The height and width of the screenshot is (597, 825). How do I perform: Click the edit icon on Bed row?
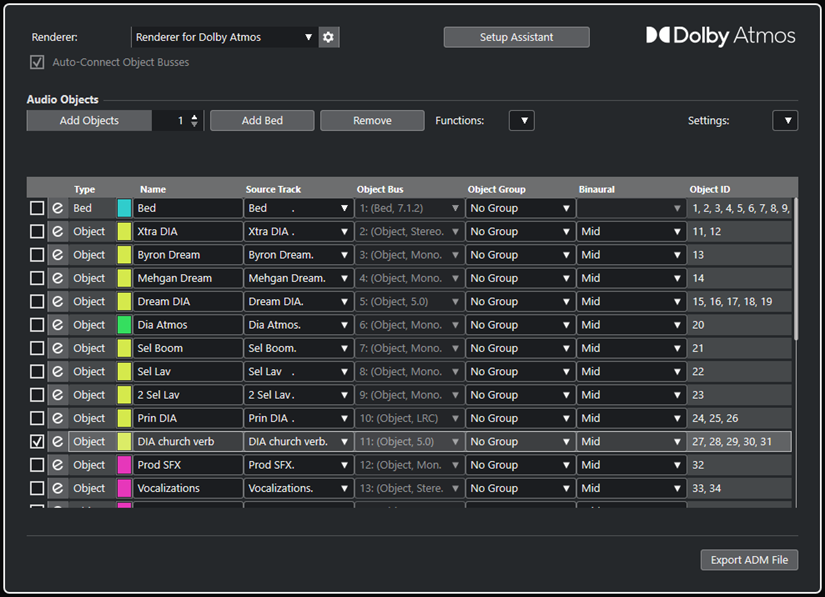pyautogui.click(x=57, y=208)
